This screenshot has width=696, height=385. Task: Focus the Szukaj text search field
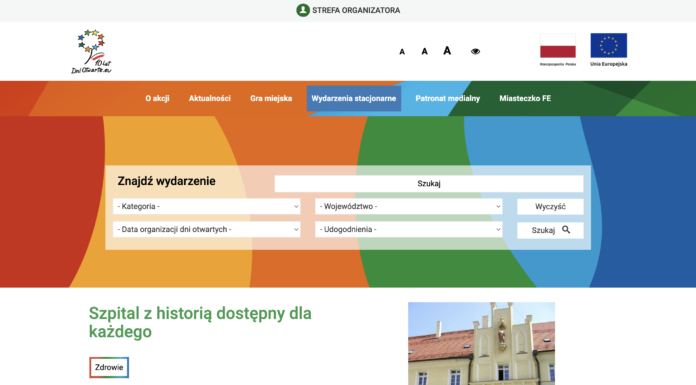pos(429,183)
